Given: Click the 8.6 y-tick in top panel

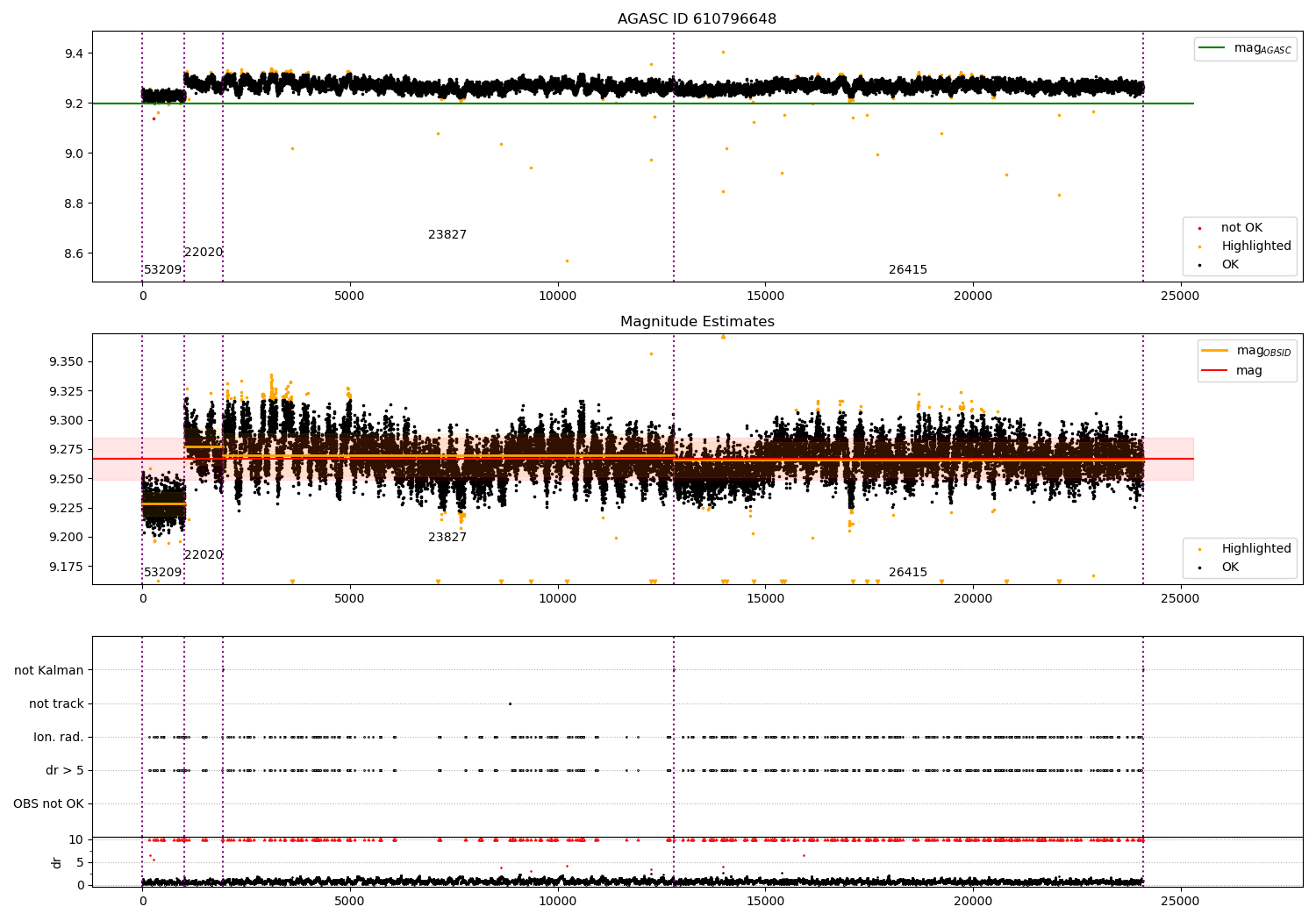Looking at the screenshot, I should coord(75,254).
